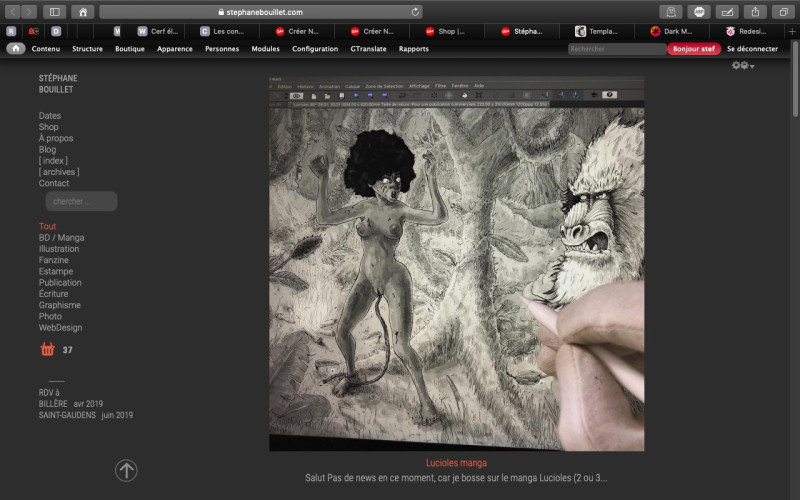Open the shopping basket icon

47,349
